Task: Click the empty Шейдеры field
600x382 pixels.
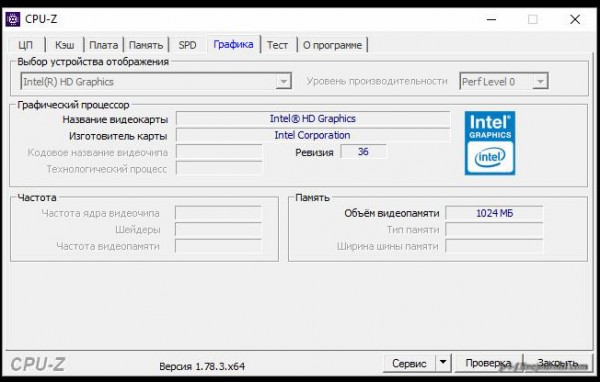Action: coord(218,230)
